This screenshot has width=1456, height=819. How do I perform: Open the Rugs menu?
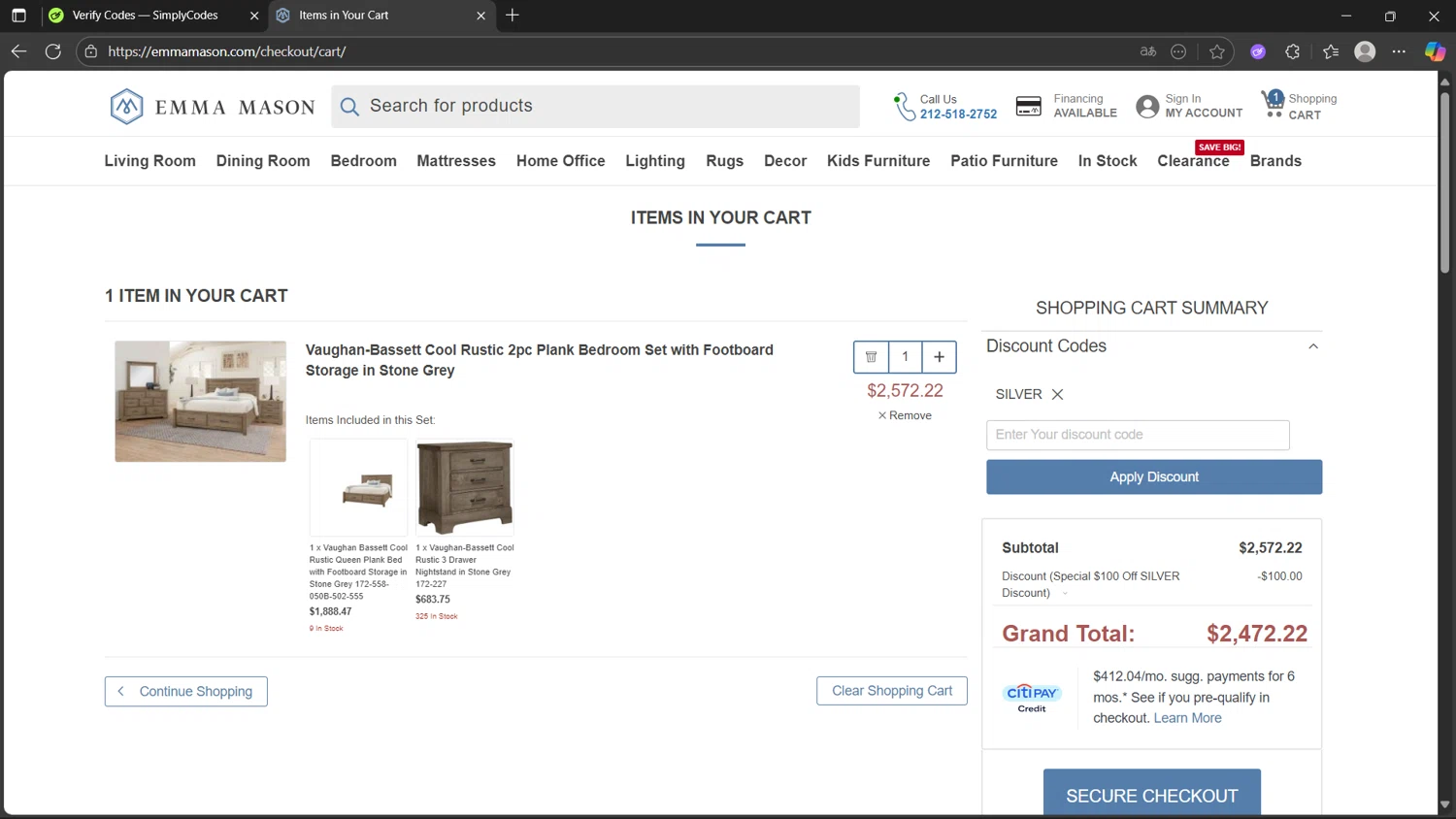click(724, 161)
